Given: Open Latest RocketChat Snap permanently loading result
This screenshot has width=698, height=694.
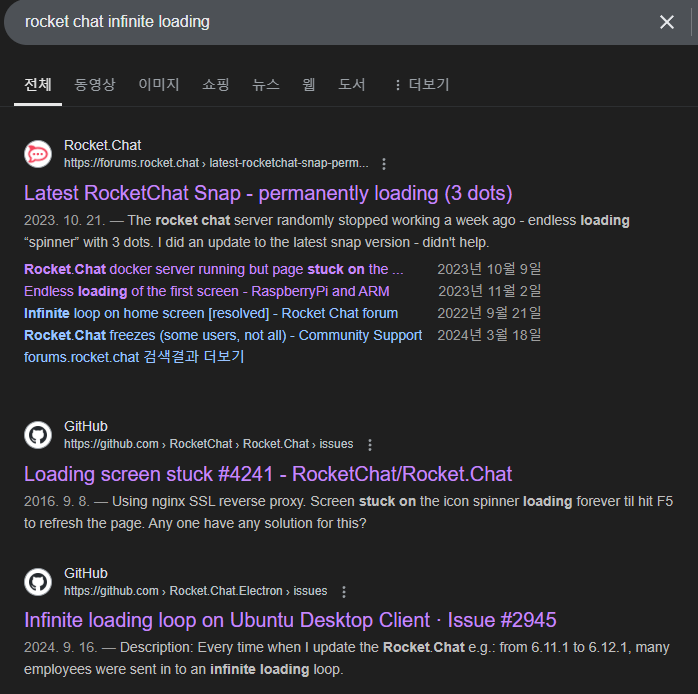Looking at the screenshot, I should [x=268, y=194].
